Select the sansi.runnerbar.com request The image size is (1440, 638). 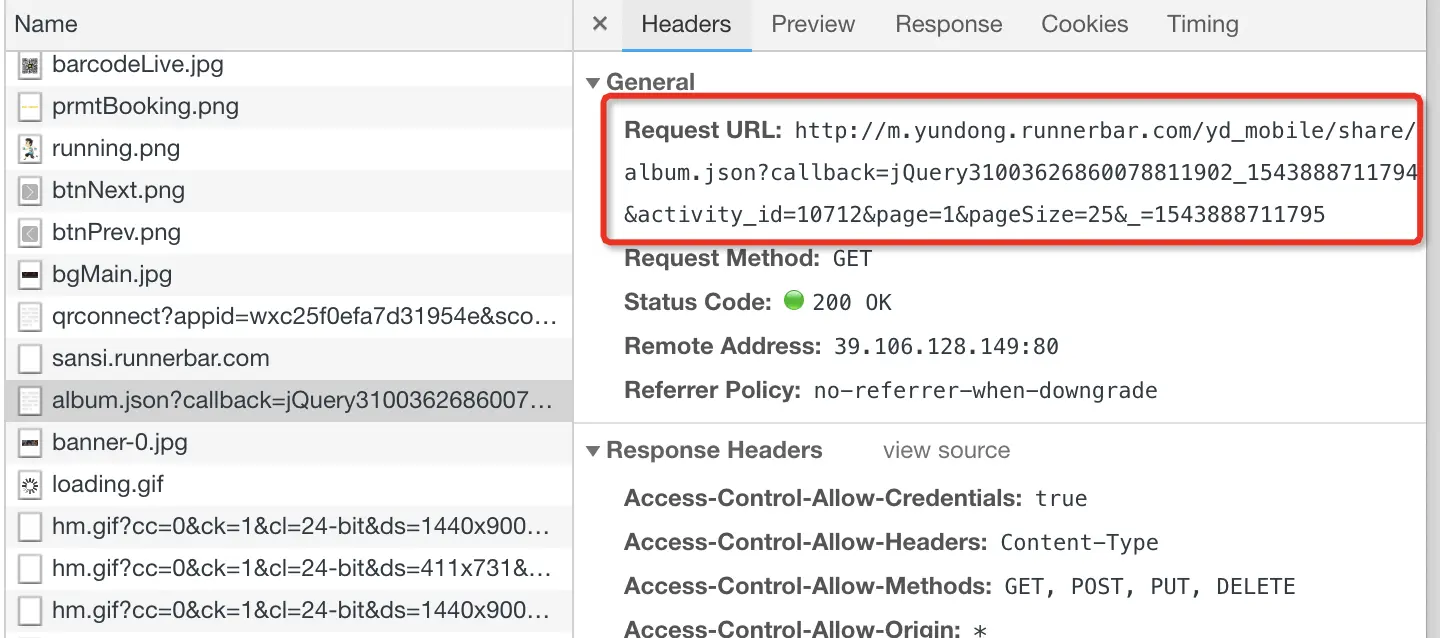[288, 359]
